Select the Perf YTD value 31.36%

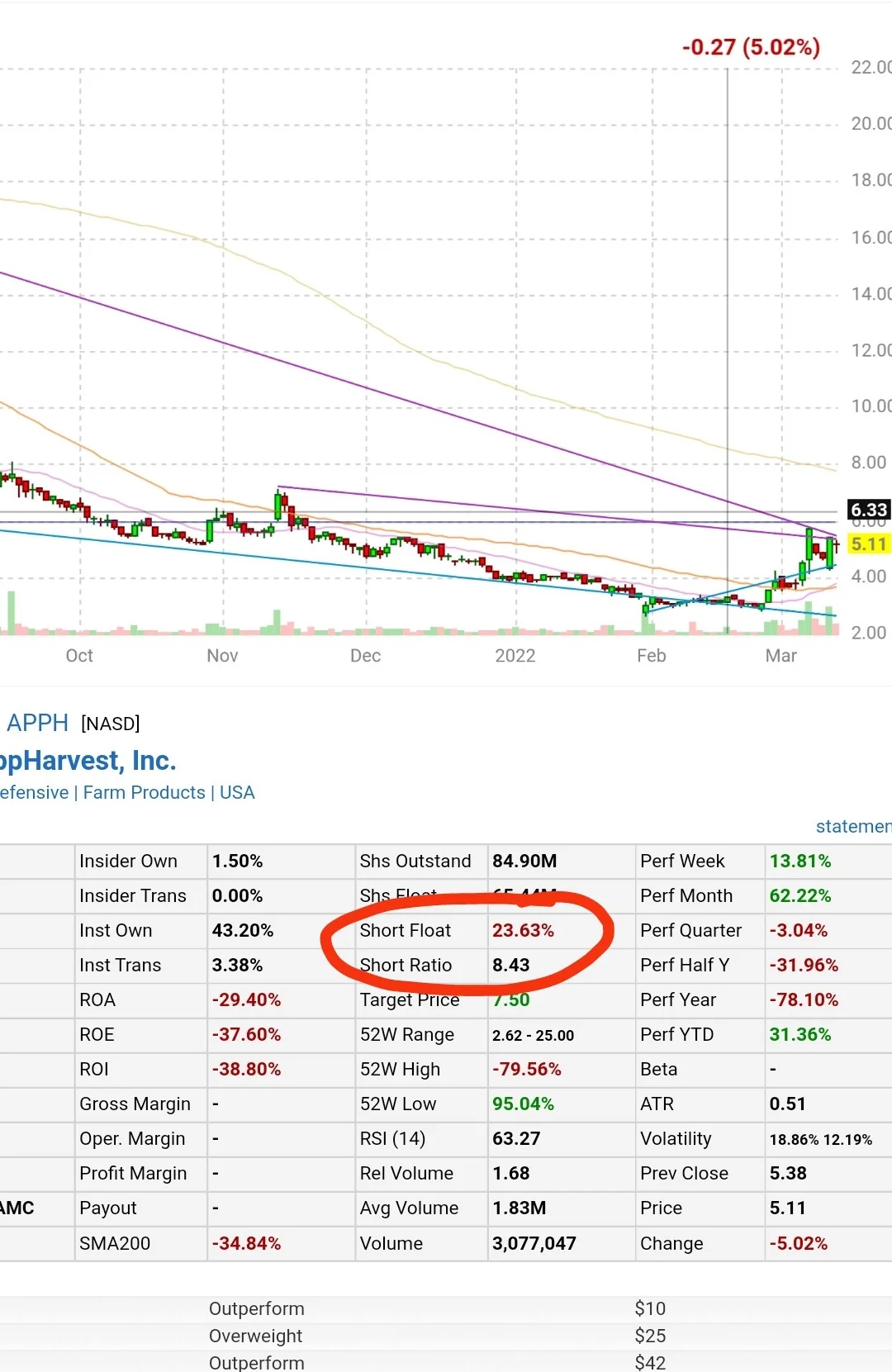(800, 1034)
